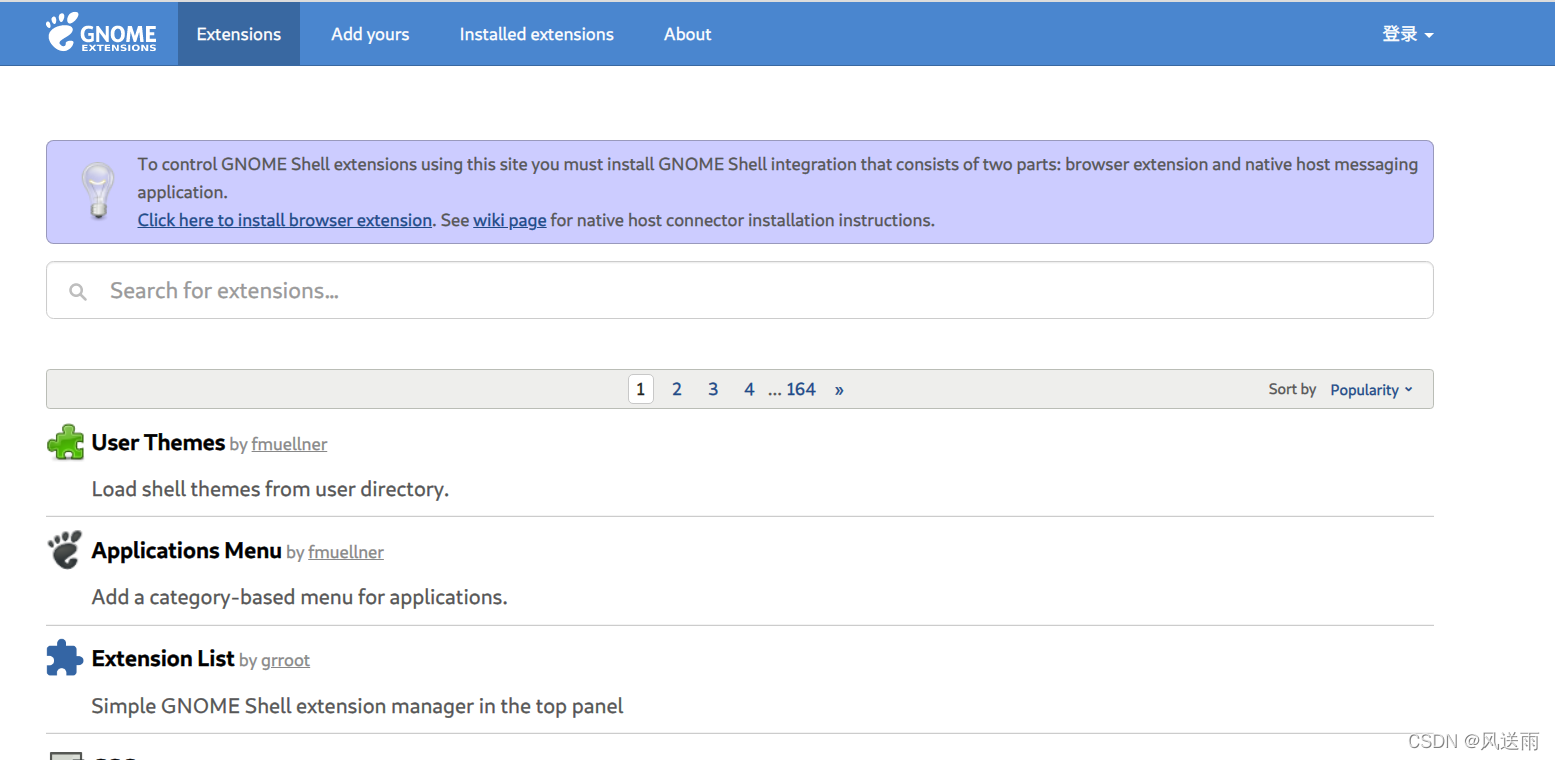Click the Search for extensions field

(x=740, y=290)
